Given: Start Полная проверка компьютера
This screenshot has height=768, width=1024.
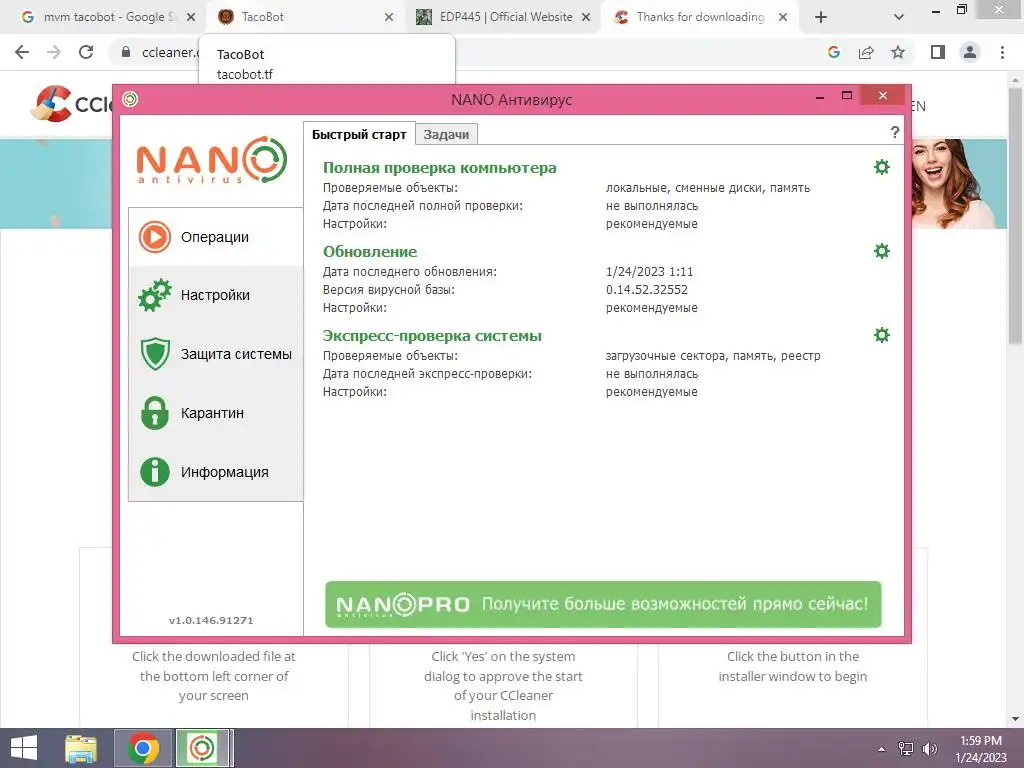Looking at the screenshot, I should (x=440, y=168).
